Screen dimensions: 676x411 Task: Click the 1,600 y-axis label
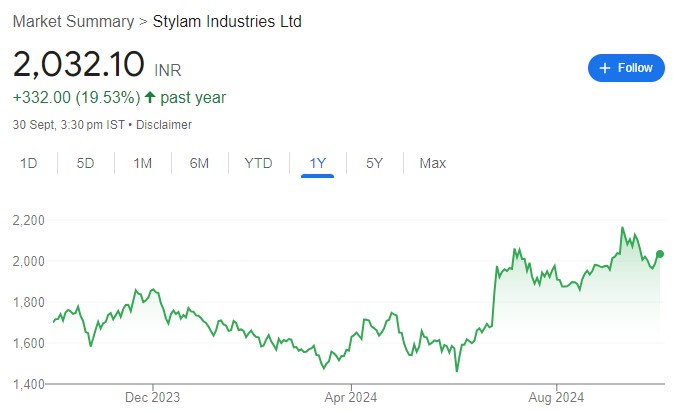[x=28, y=343]
